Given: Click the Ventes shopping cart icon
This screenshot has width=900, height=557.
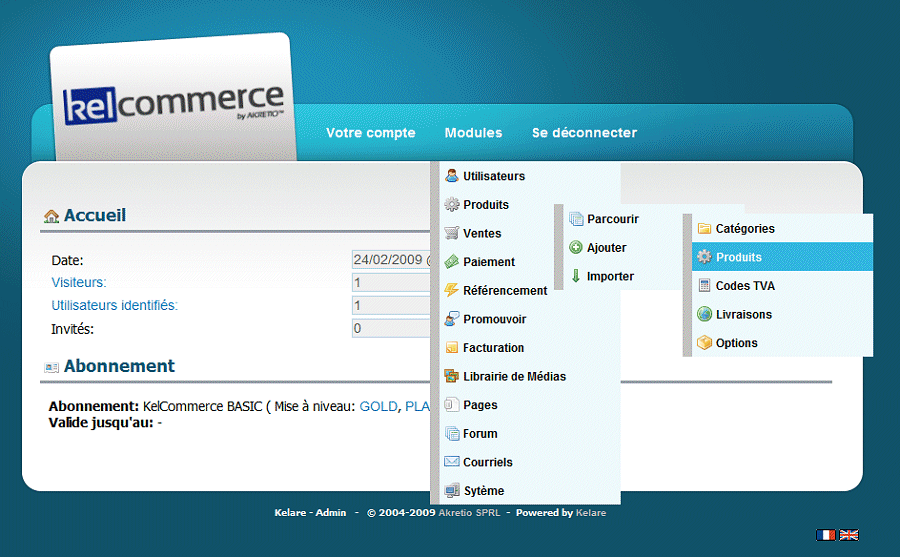Looking at the screenshot, I should click(x=452, y=234).
